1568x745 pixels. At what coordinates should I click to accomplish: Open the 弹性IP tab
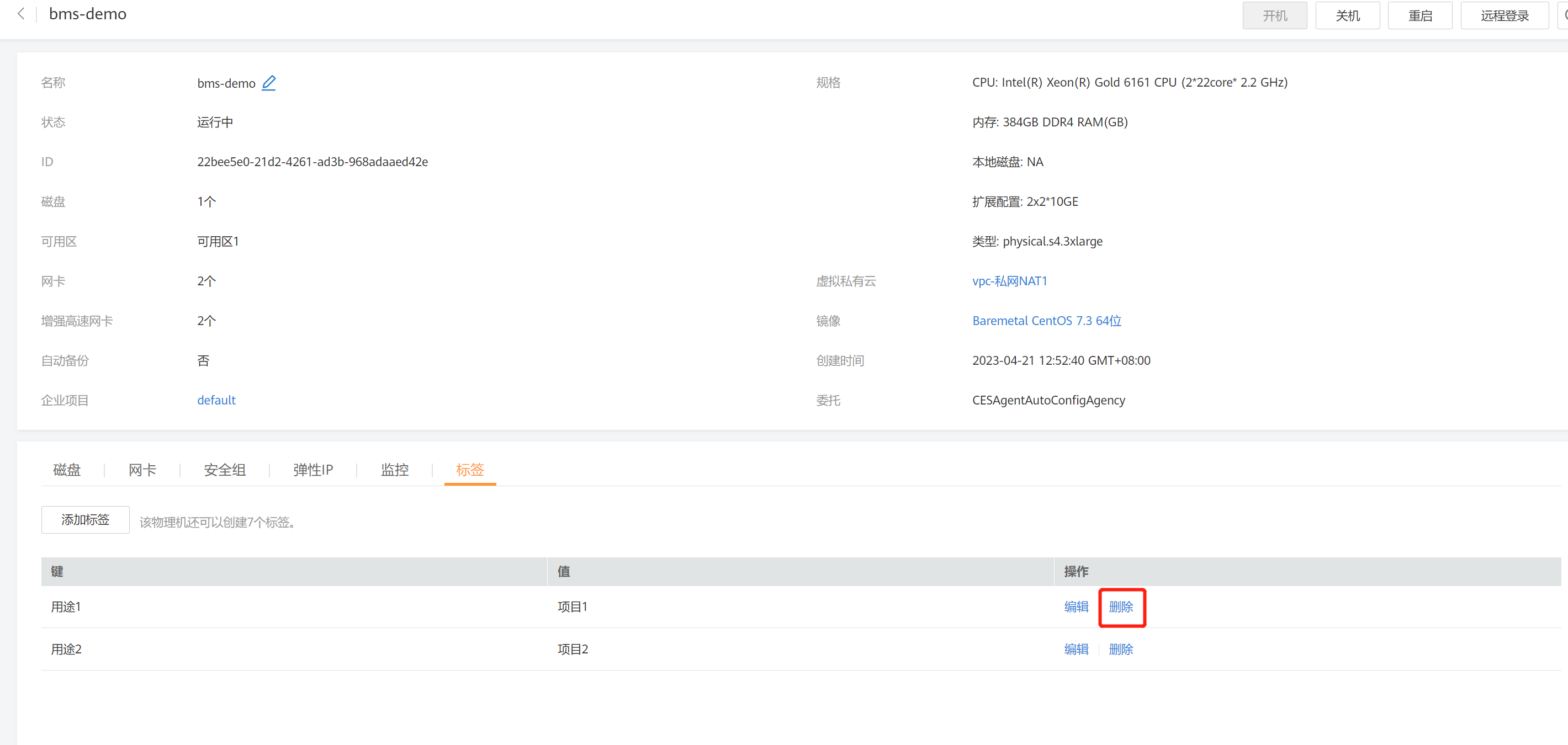[313, 470]
